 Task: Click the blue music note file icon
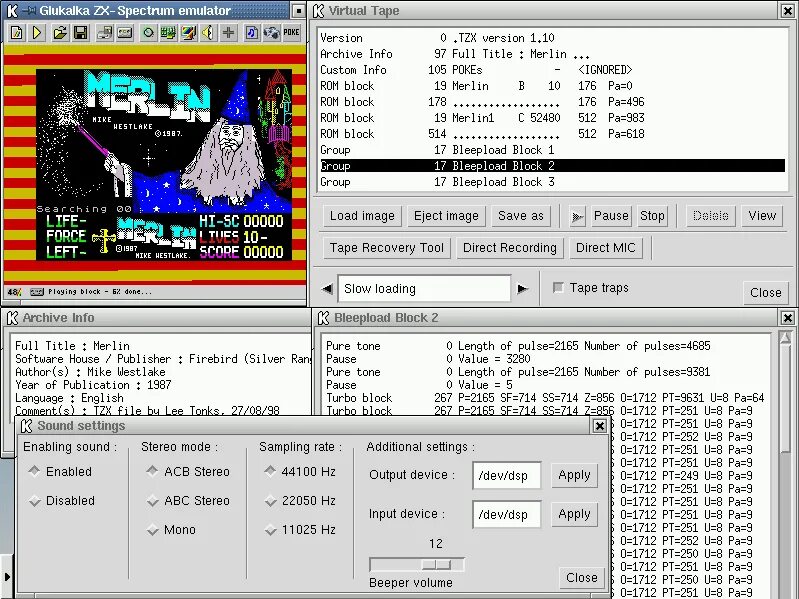pyautogui.click(x=252, y=33)
